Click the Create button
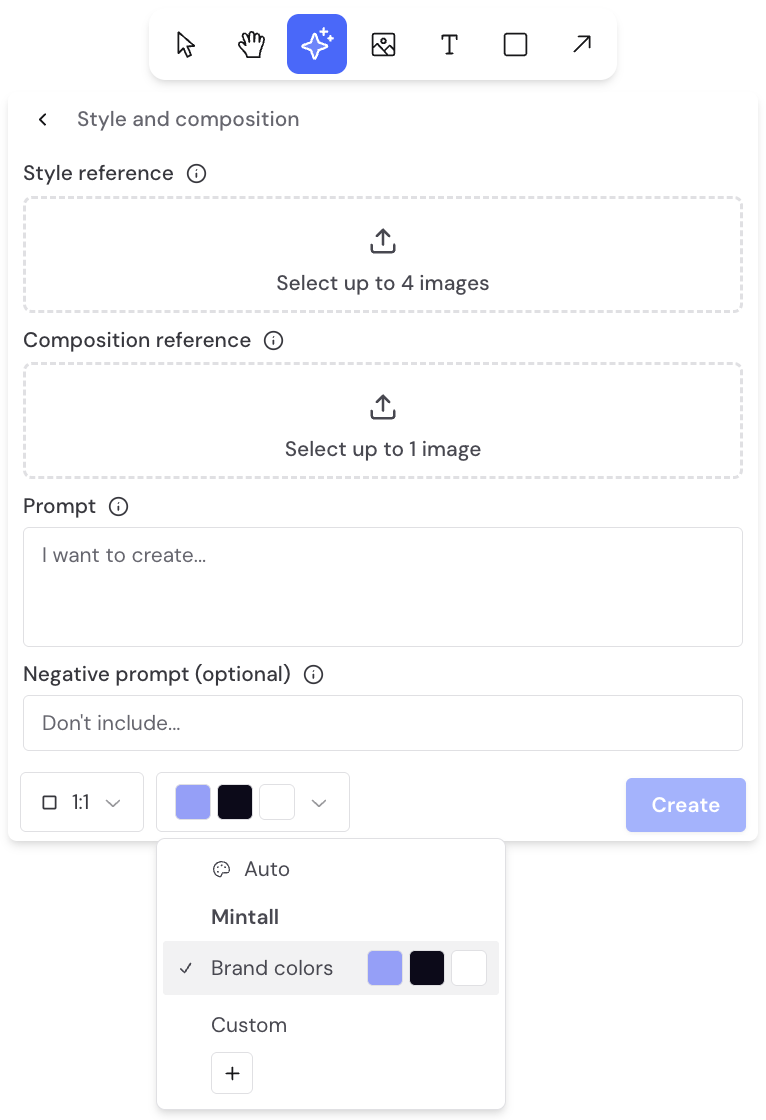The width and height of the screenshot is (766, 1120). click(686, 805)
